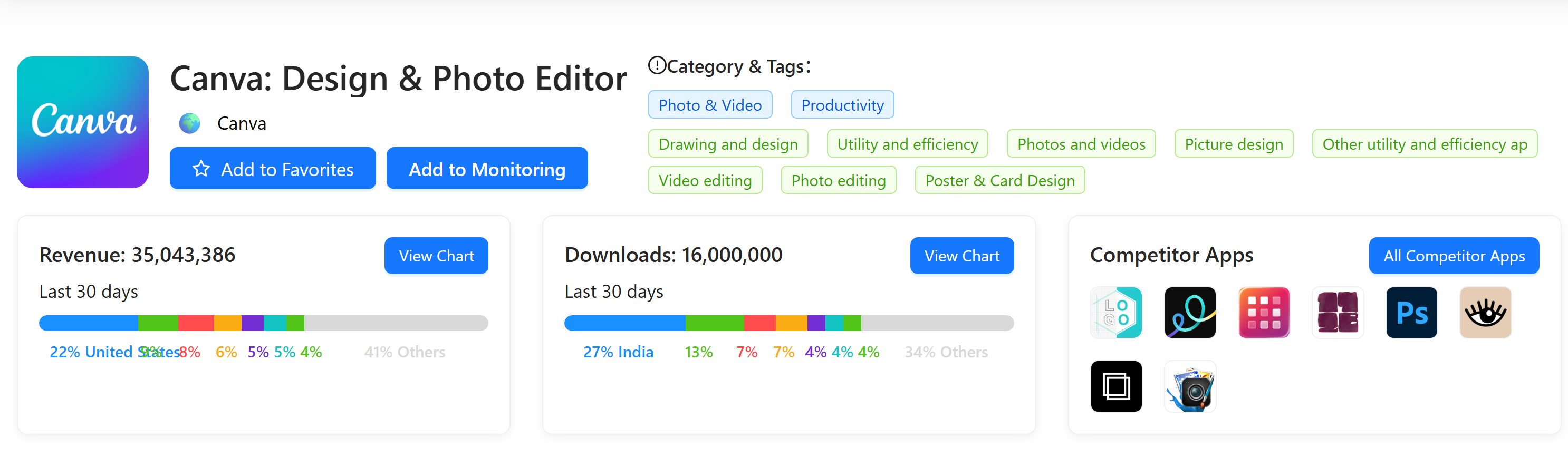Image resolution: width=1568 pixels, height=476 pixels.
Task: Open the LOGO maker competitor app
Action: coord(1115,313)
